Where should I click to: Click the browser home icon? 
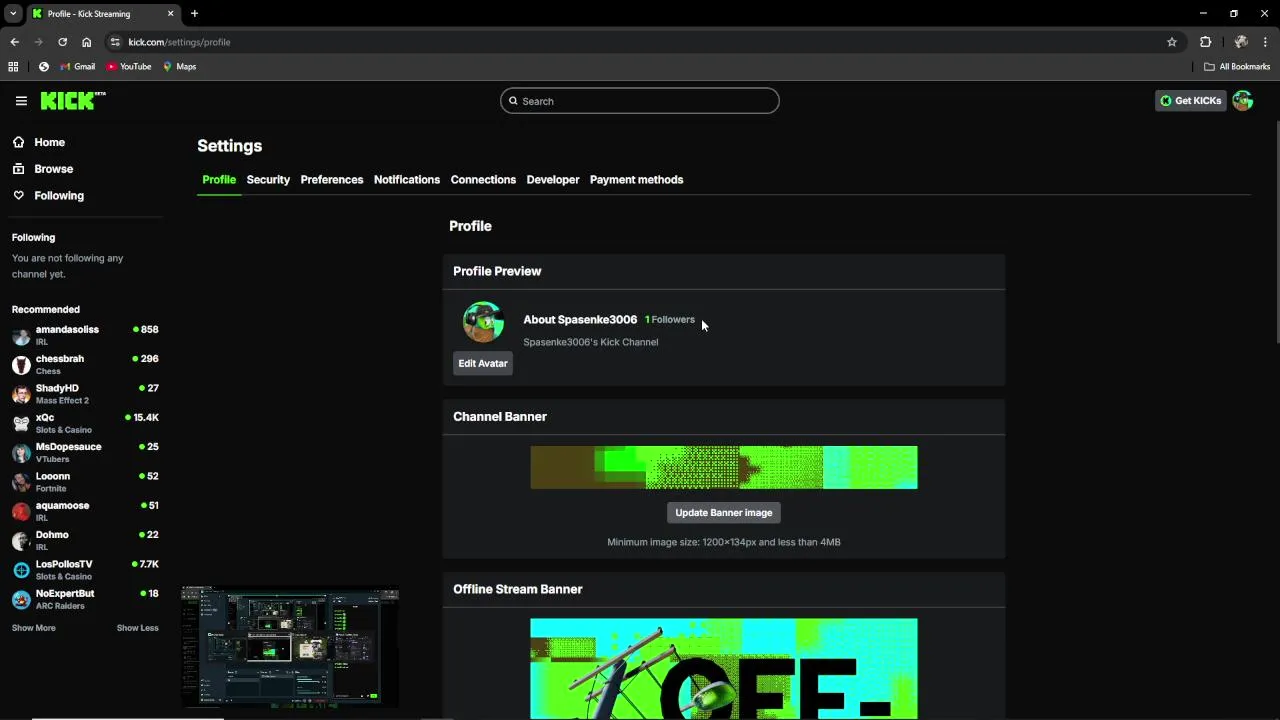point(87,42)
